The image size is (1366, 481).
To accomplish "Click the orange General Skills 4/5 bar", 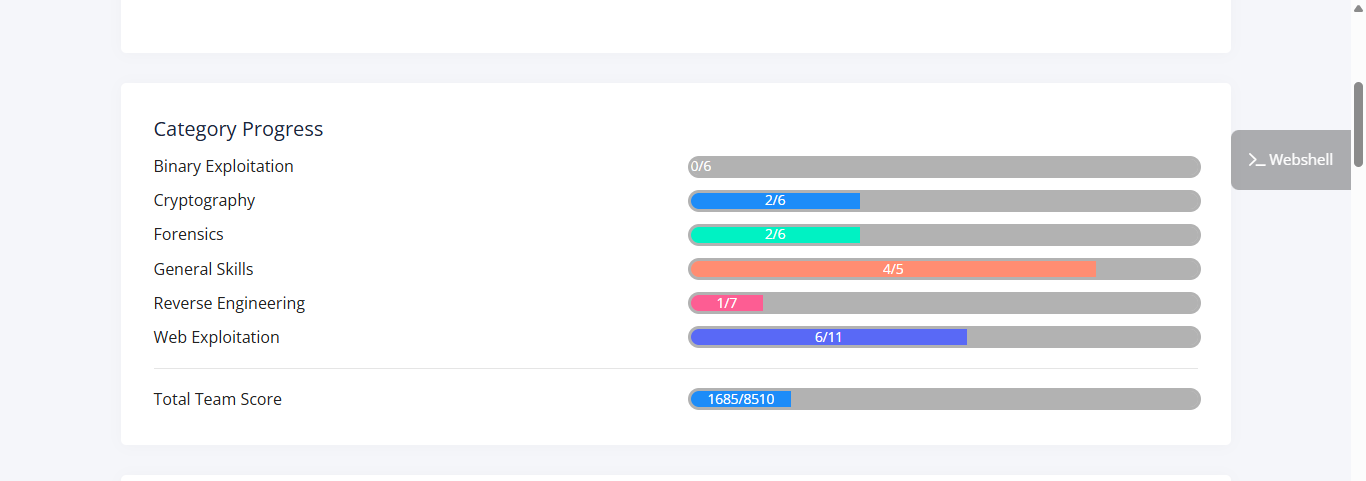I will tap(893, 269).
